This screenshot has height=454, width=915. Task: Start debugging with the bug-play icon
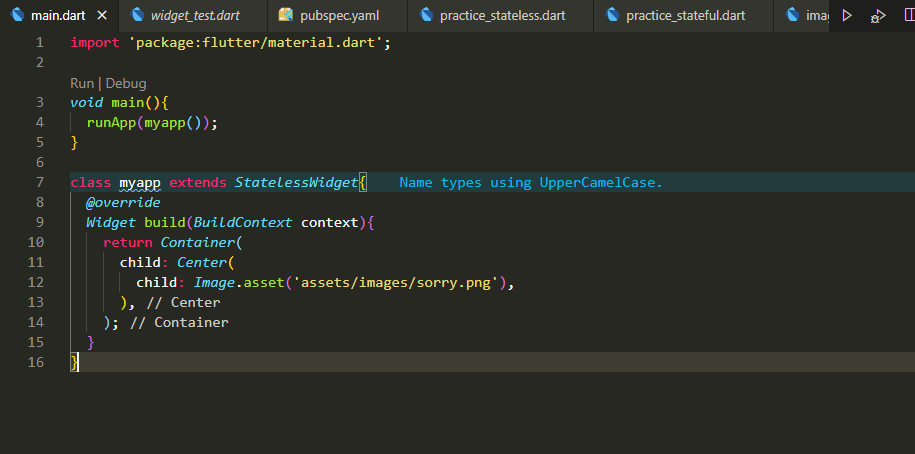point(878,15)
